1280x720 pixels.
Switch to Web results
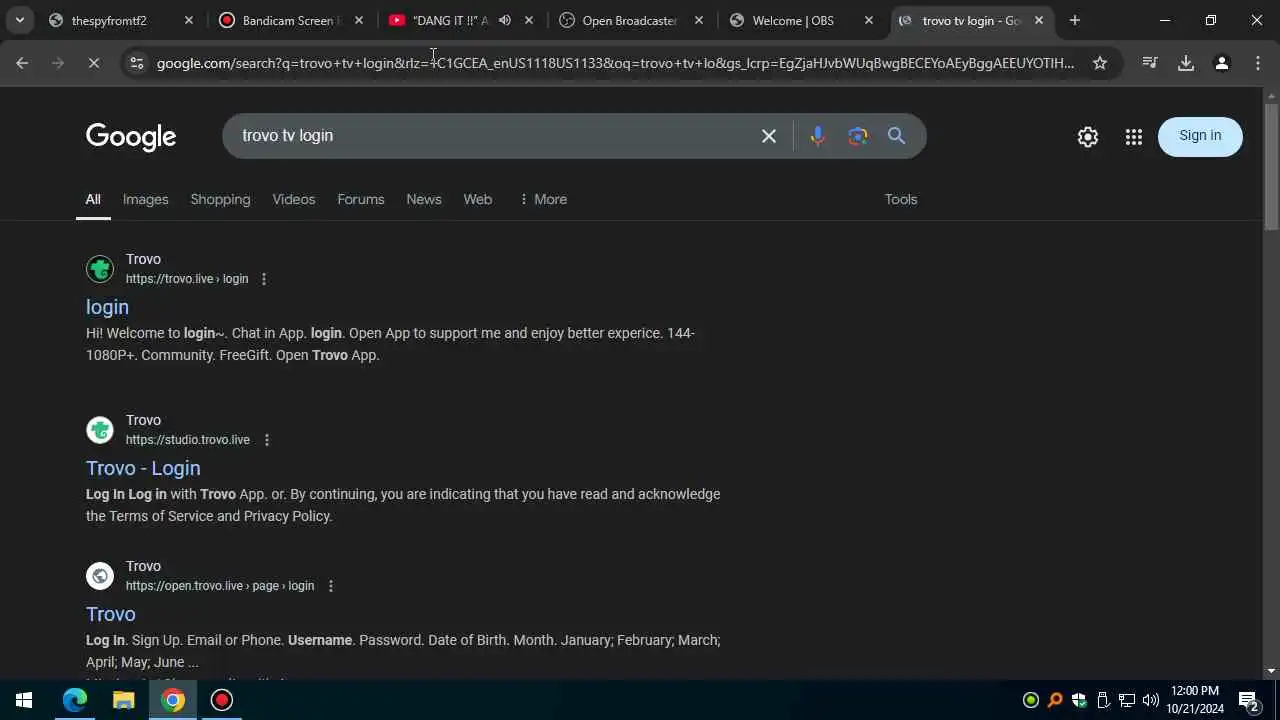[x=478, y=199]
